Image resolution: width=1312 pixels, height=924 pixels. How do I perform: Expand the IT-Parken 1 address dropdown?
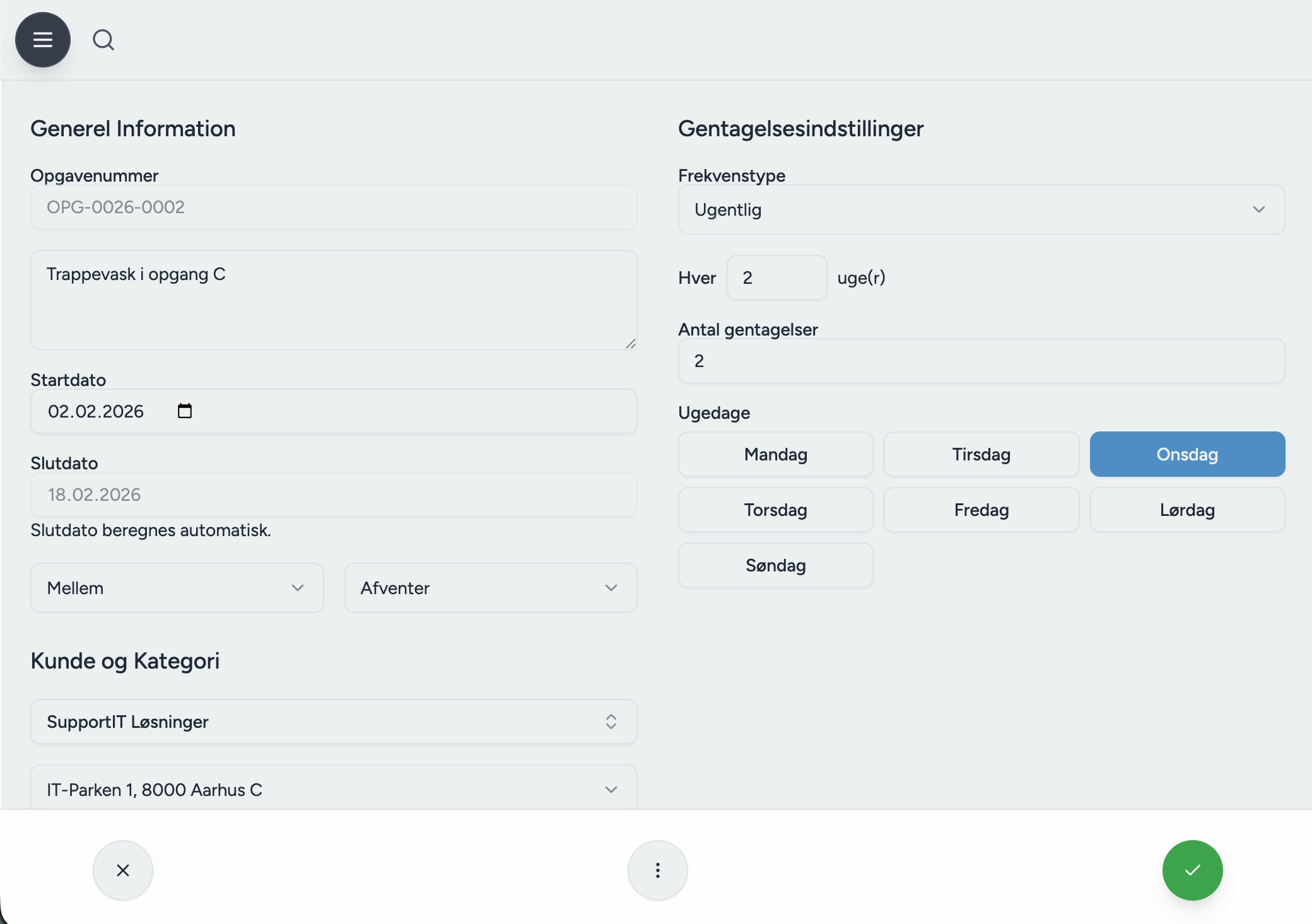[x=333, y=790]
